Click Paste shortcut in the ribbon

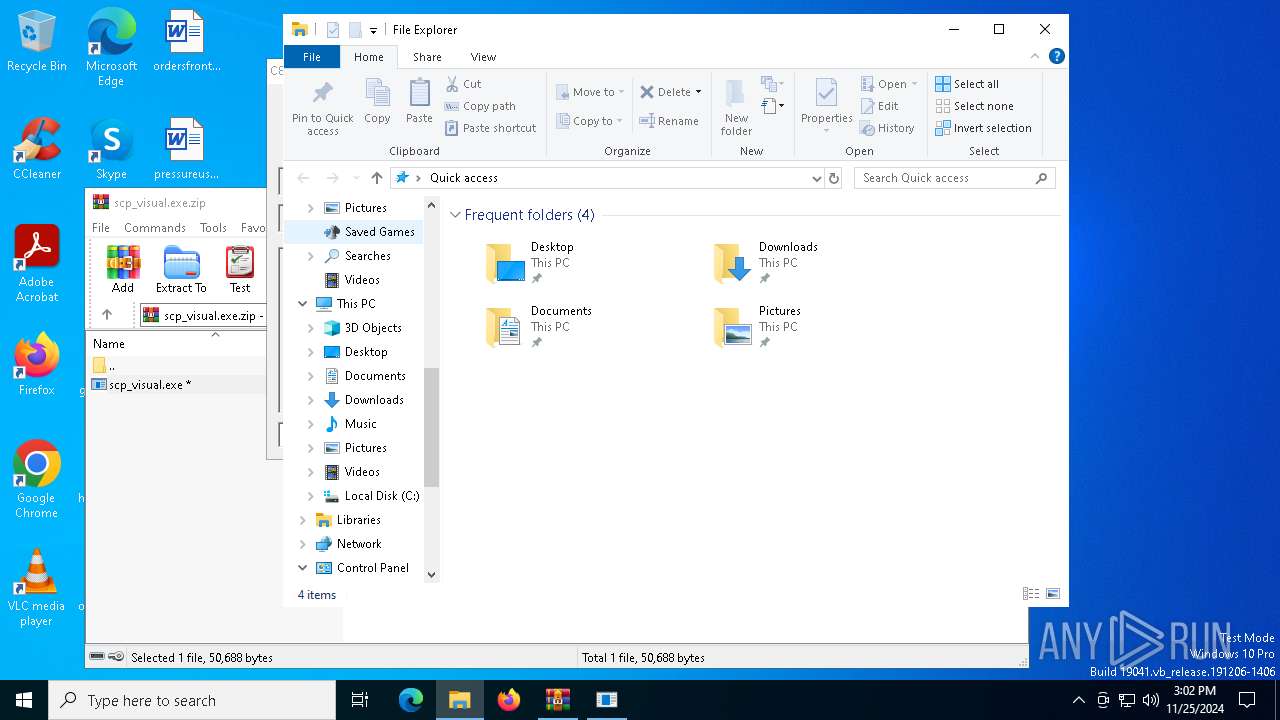tap(491, 128)
